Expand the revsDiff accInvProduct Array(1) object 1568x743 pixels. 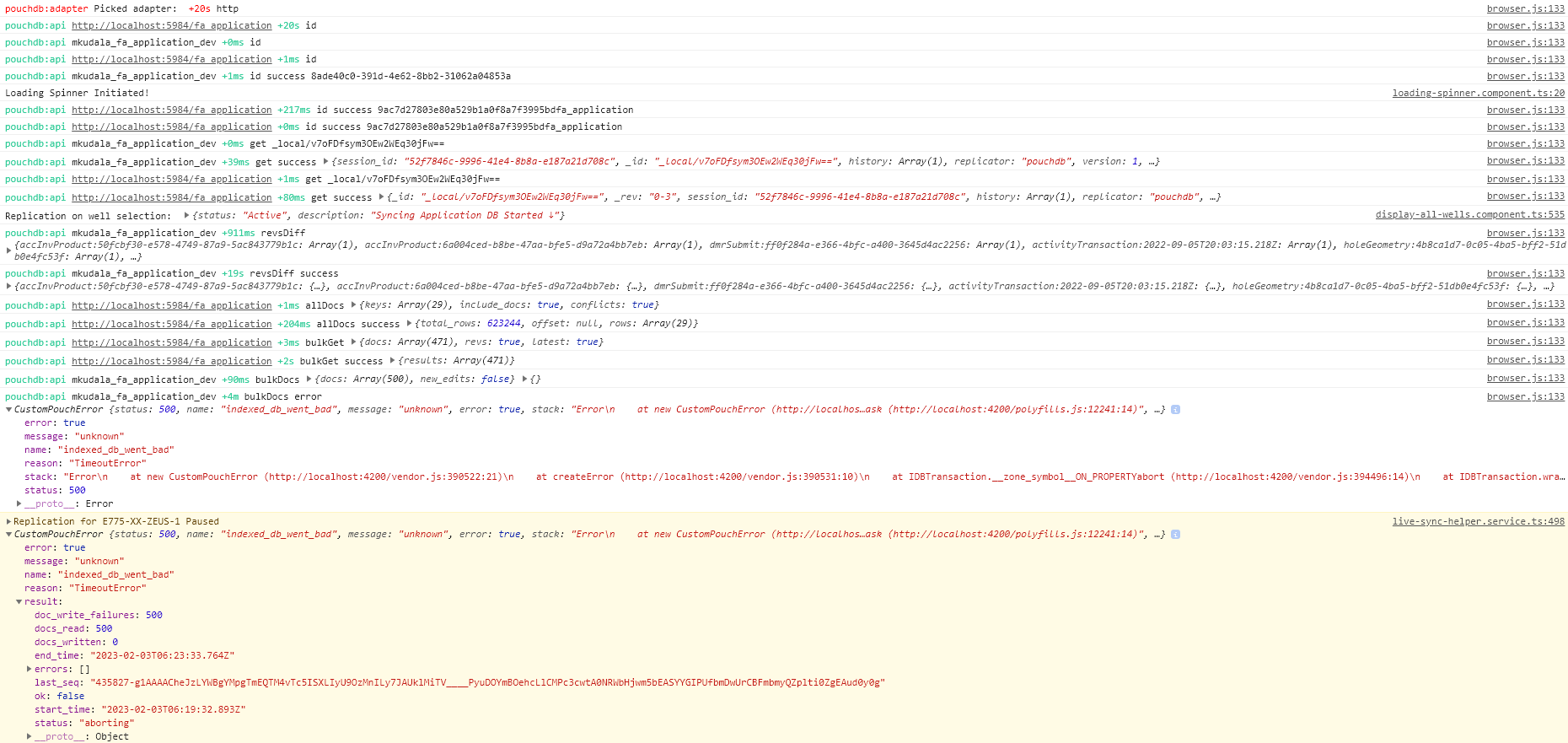coord(8,250)
